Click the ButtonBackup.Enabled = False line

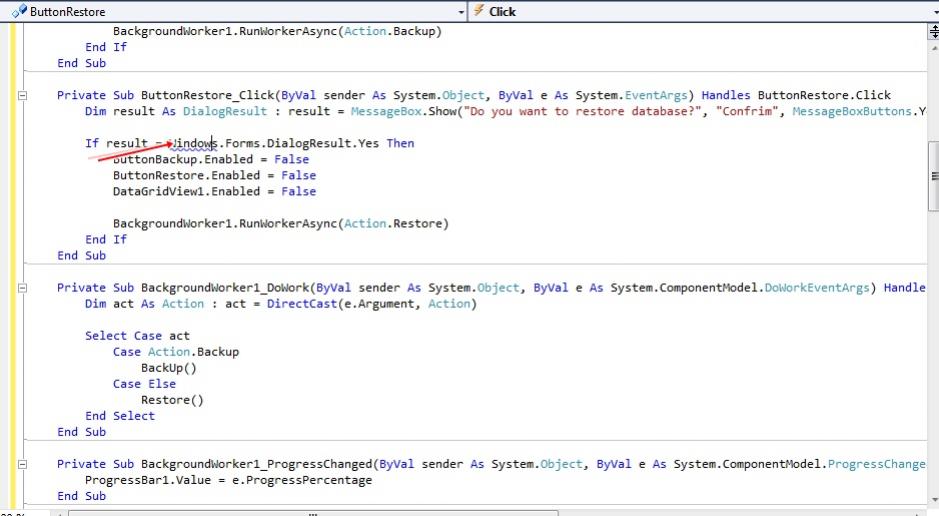210,159
